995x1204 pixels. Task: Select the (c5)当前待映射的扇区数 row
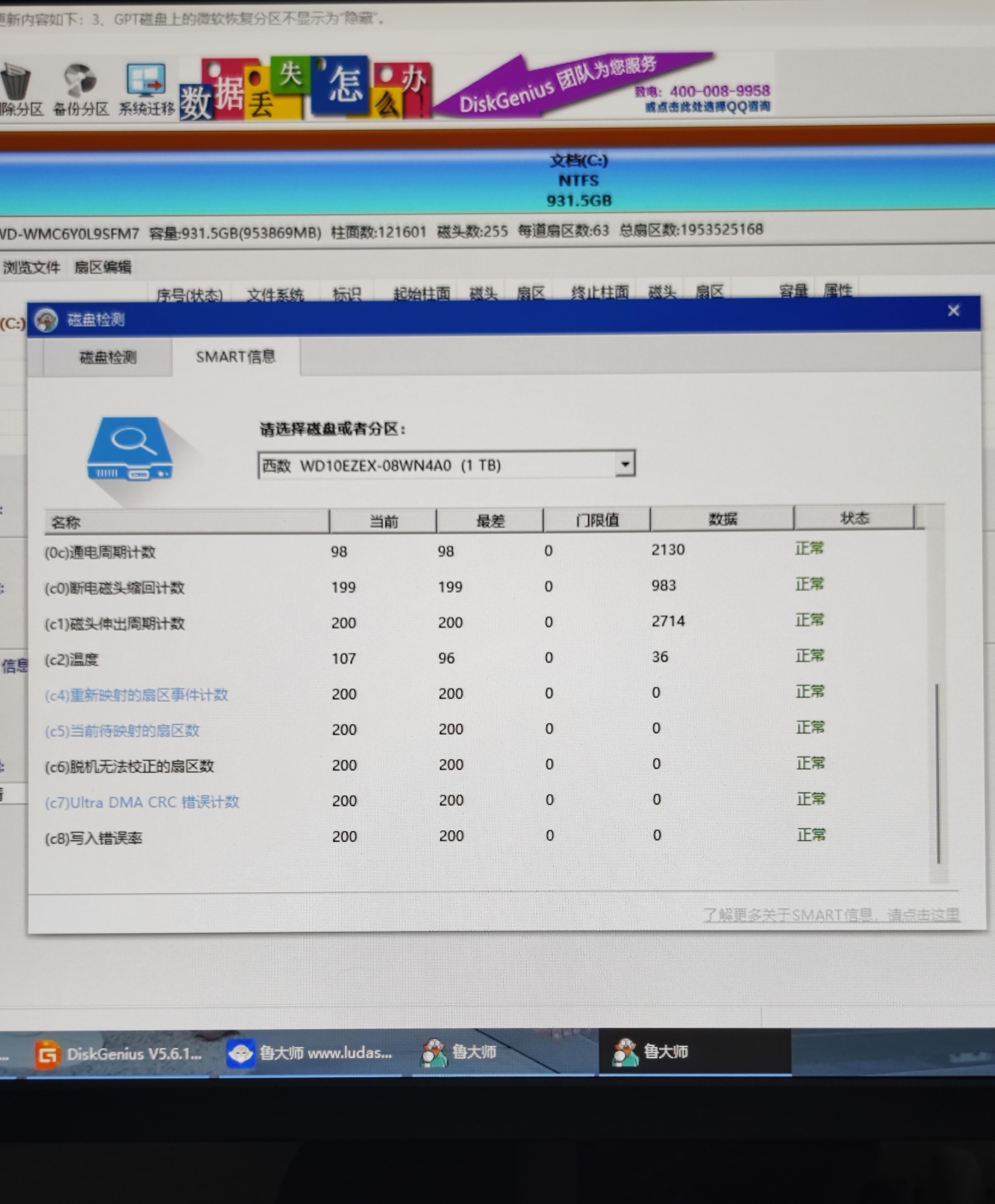(x=484, y=729)
